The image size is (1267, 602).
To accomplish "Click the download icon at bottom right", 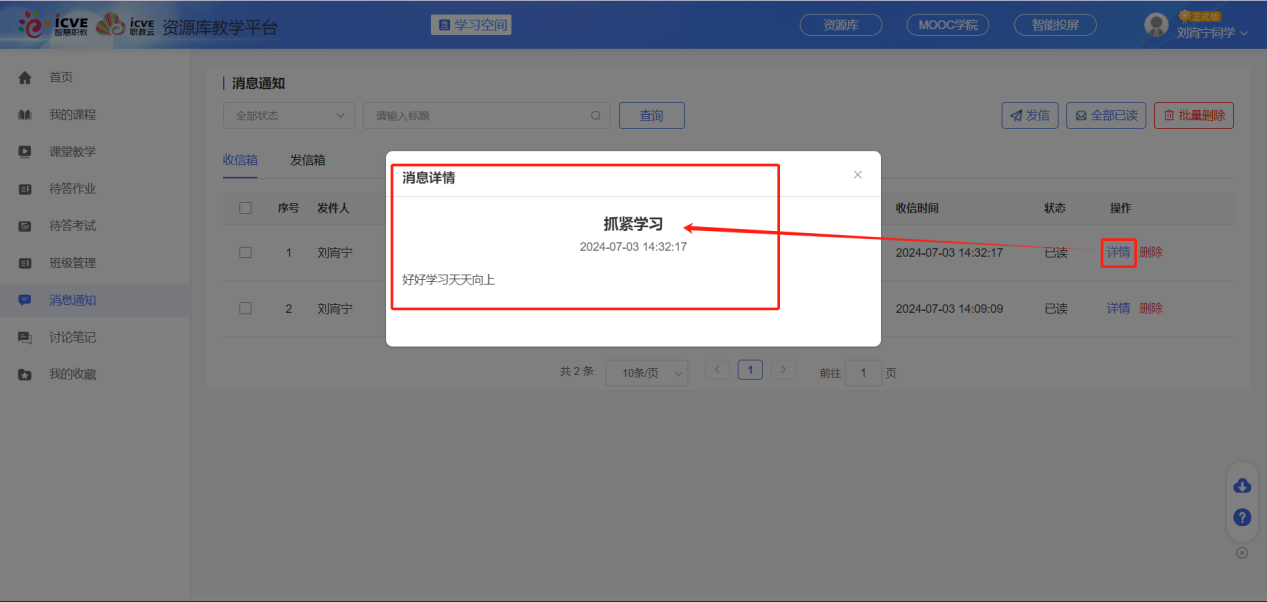I will (1241, 485).
